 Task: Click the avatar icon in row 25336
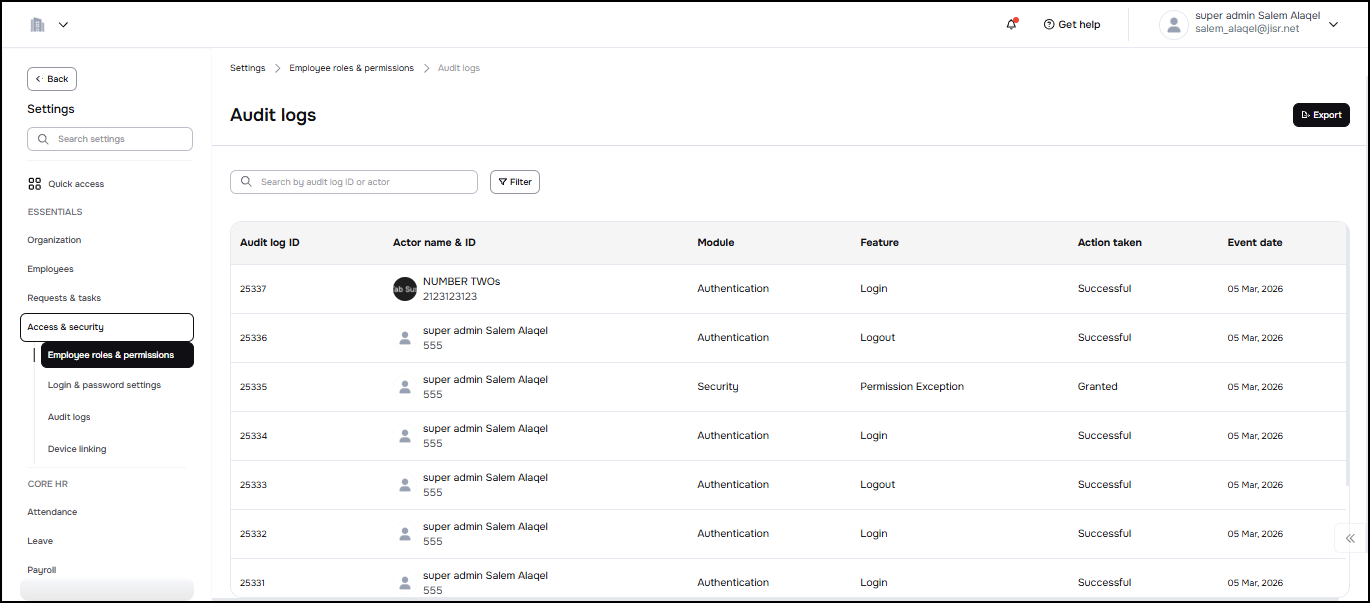coord(404,338)
